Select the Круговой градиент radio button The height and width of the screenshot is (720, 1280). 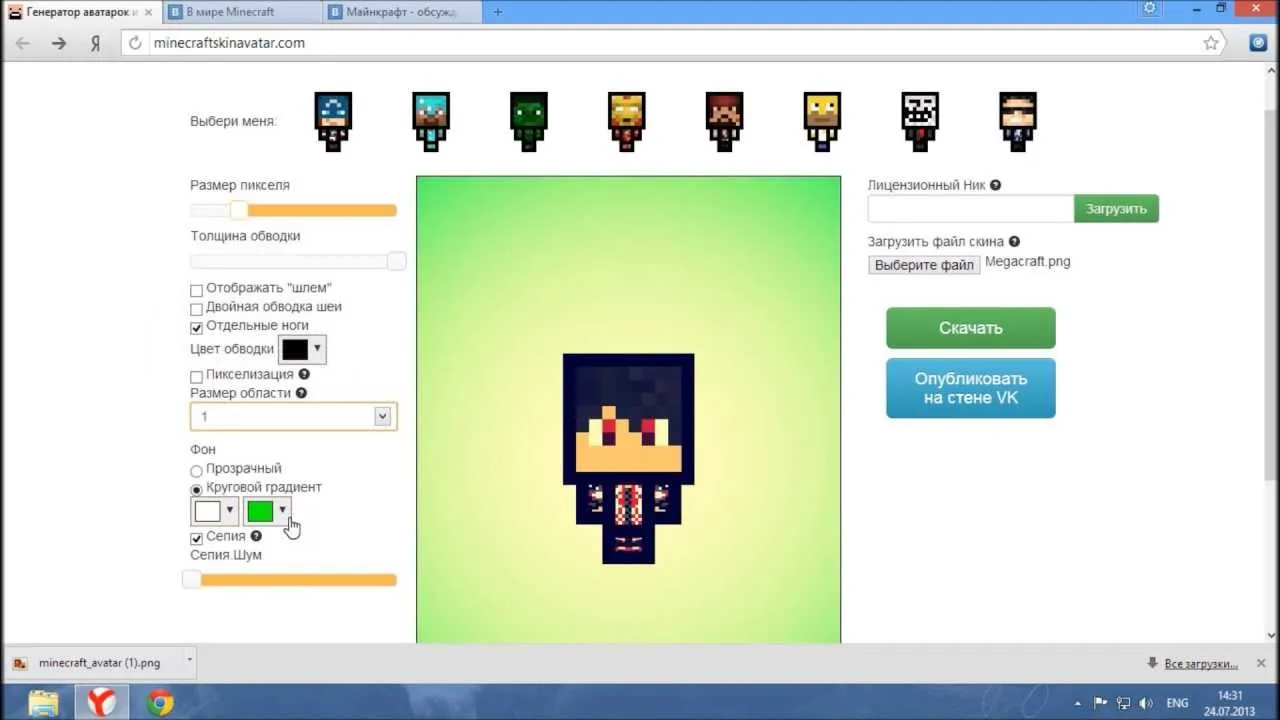[196, 489]
